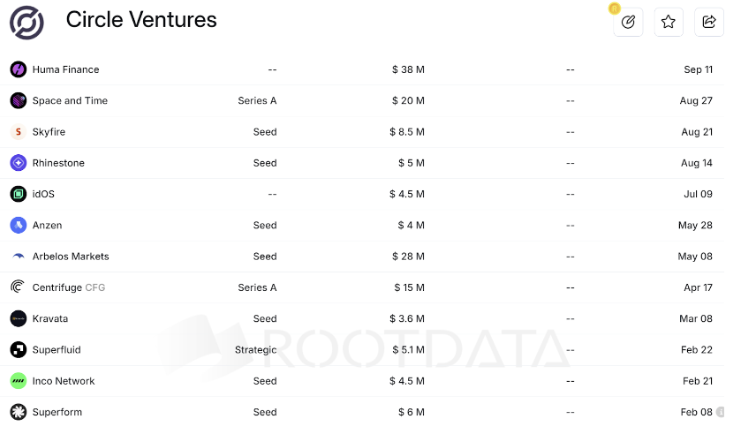Open the Kravata project page
Screen dimensions: 736x427
tap(50, 319)
